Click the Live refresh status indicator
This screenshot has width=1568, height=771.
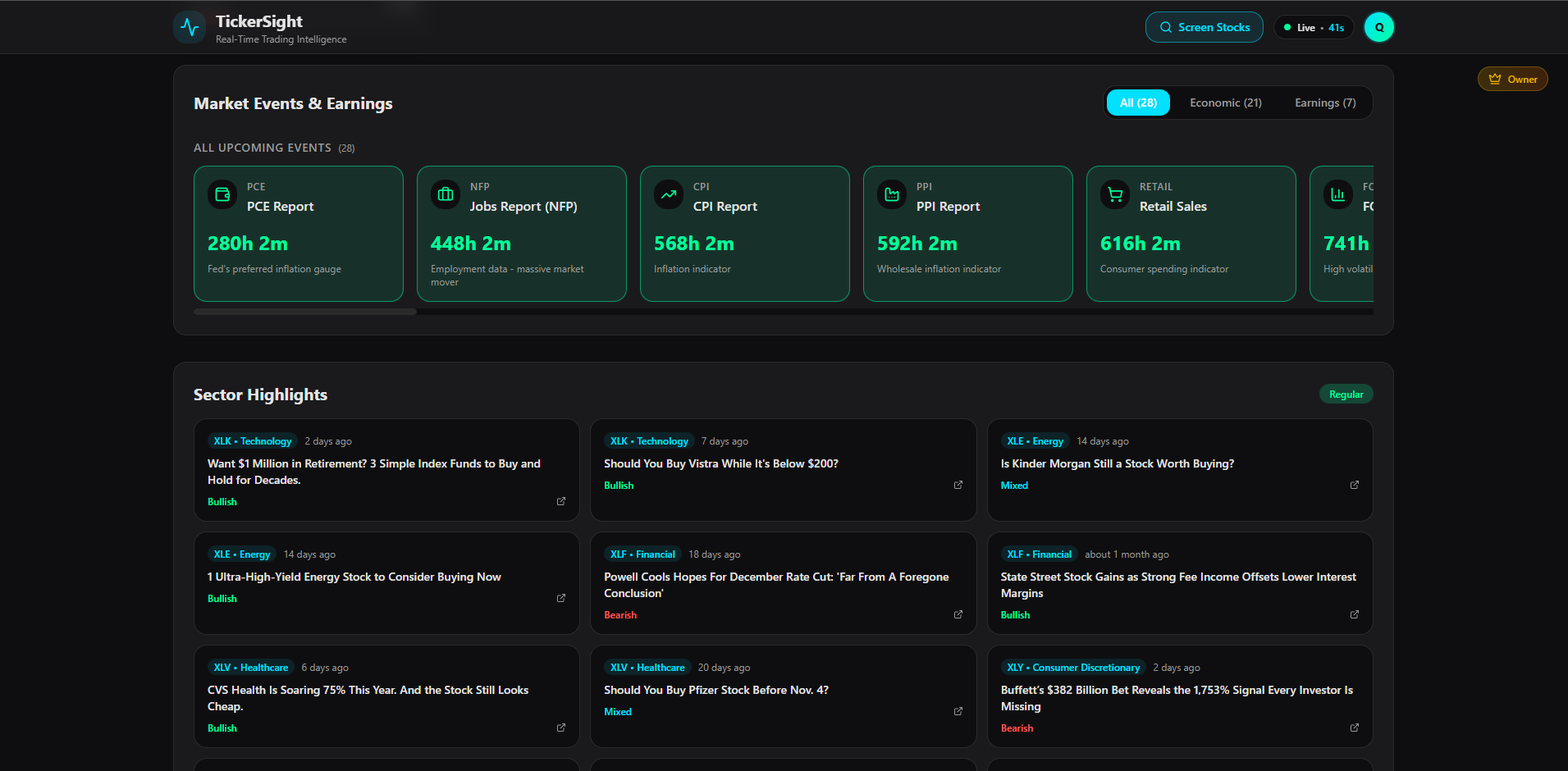pos(1314,27)
